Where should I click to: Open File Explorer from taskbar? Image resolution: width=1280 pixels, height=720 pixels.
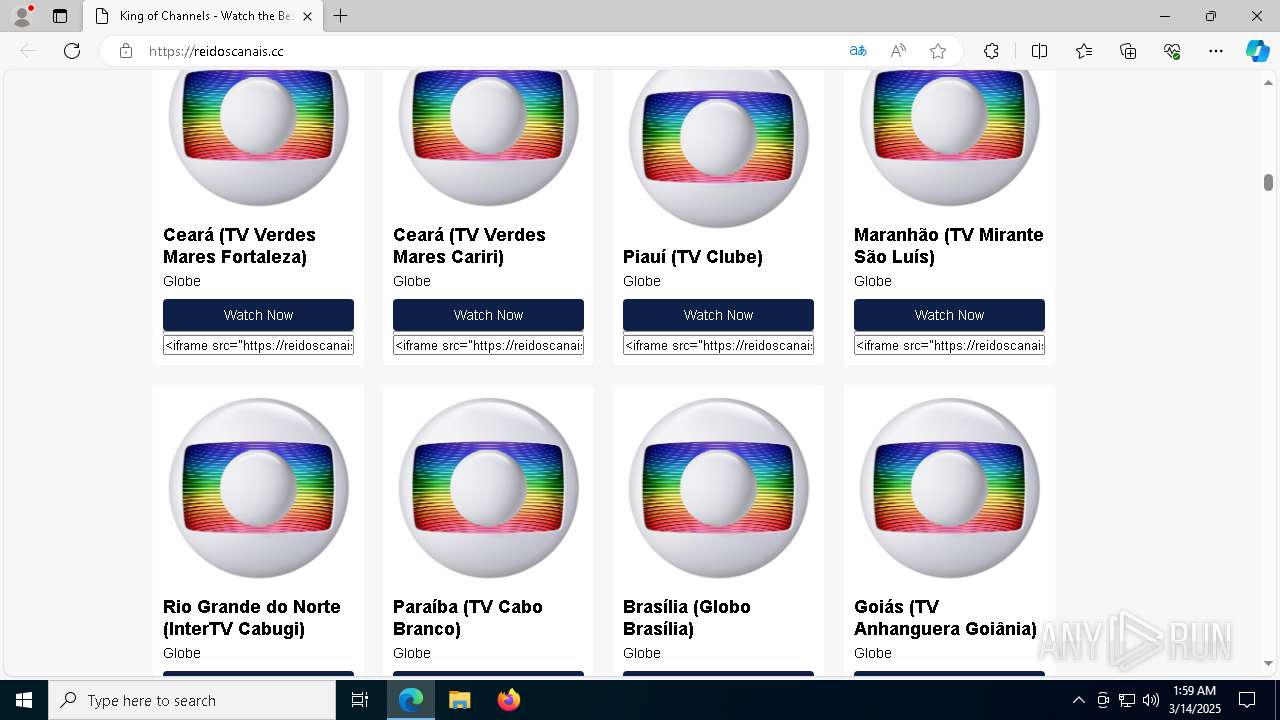click(x=459, y=700)
